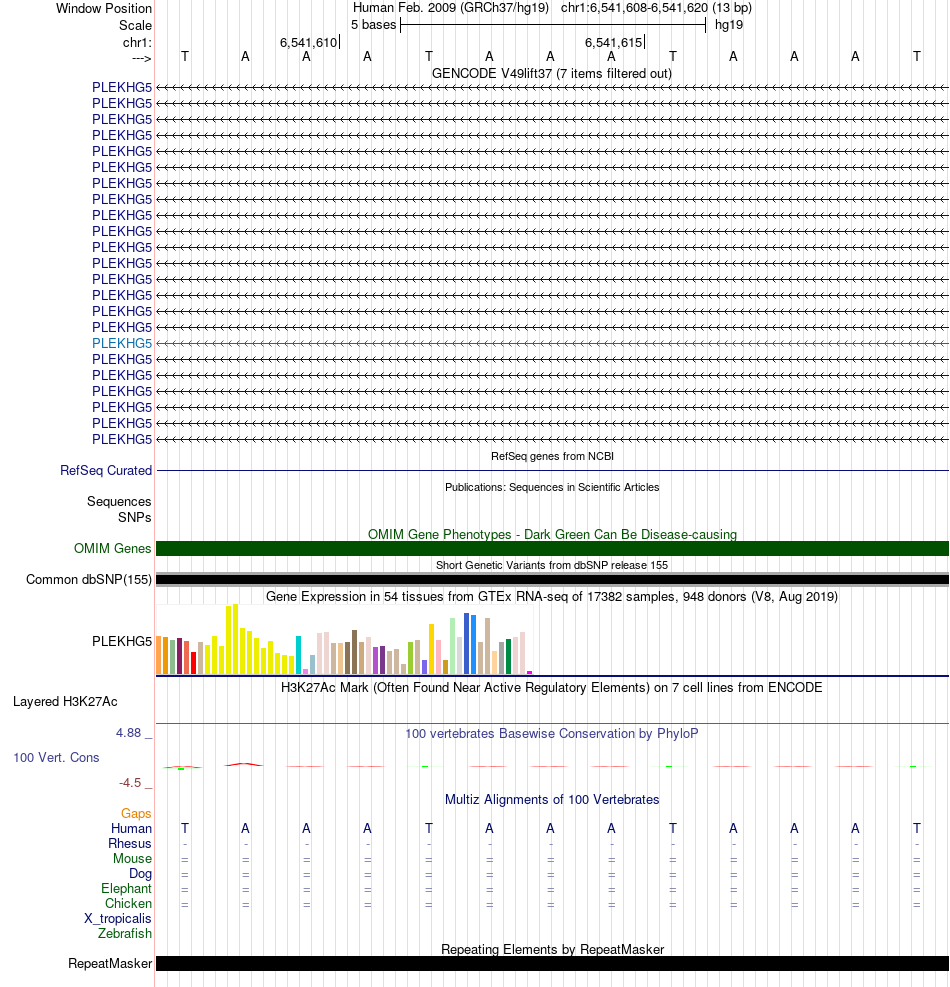Click the 'Chicken' species label
Image resolution: width=950 pixels, height=987 pixels.
pyautogui.click(x=128, y=903)
